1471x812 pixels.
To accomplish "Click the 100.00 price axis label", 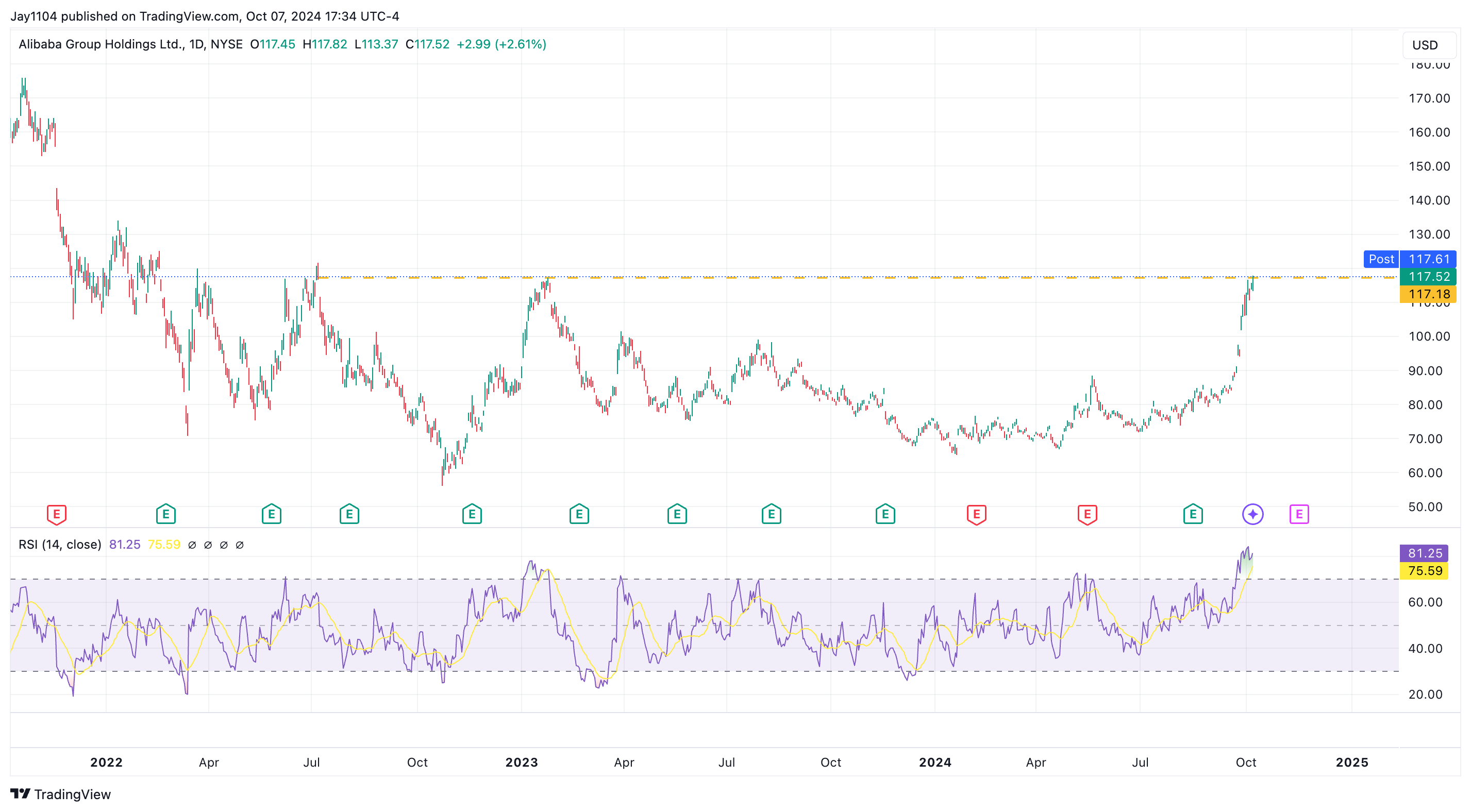I will (x=1429, y=336).
